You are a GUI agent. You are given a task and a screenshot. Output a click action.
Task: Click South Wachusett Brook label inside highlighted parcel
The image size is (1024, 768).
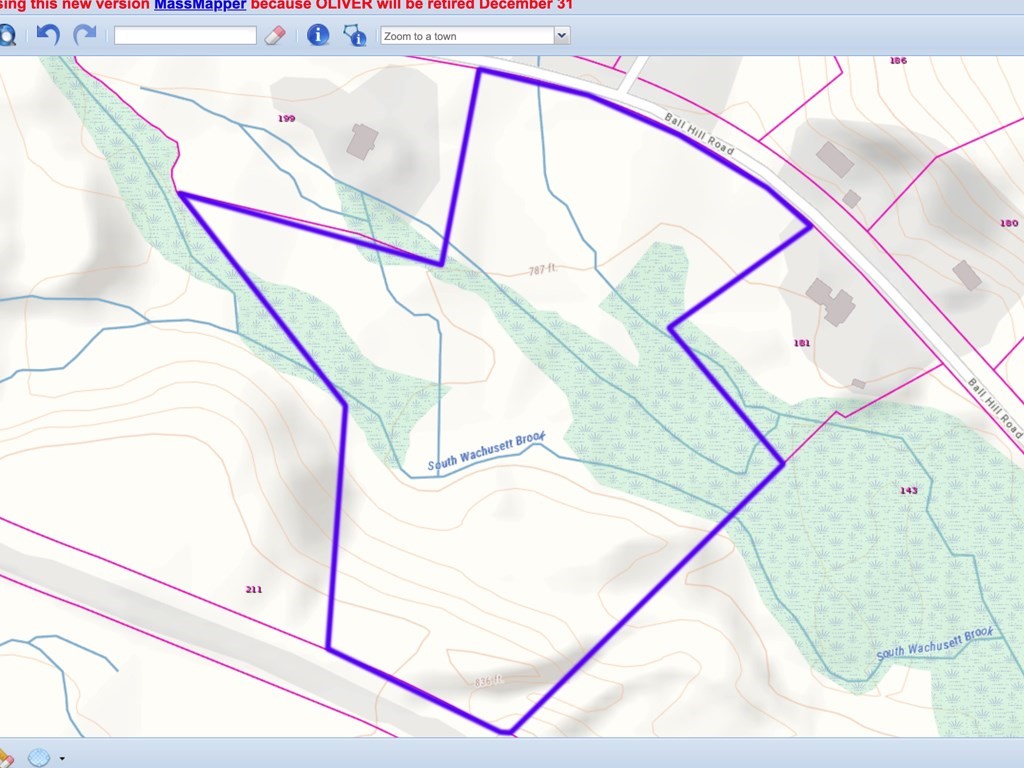(487, 451)
